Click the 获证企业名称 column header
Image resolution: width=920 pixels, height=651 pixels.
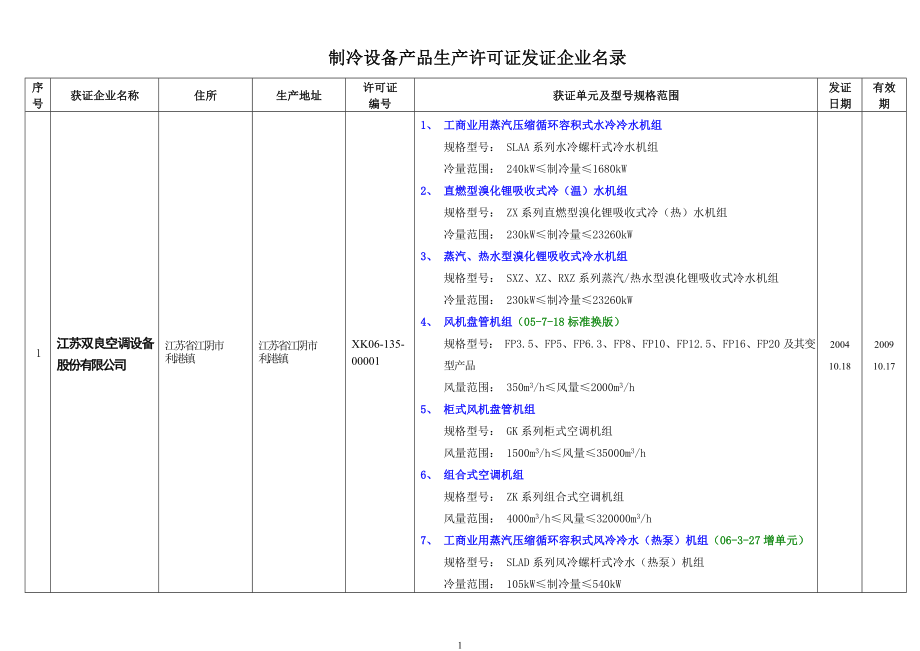104,96
